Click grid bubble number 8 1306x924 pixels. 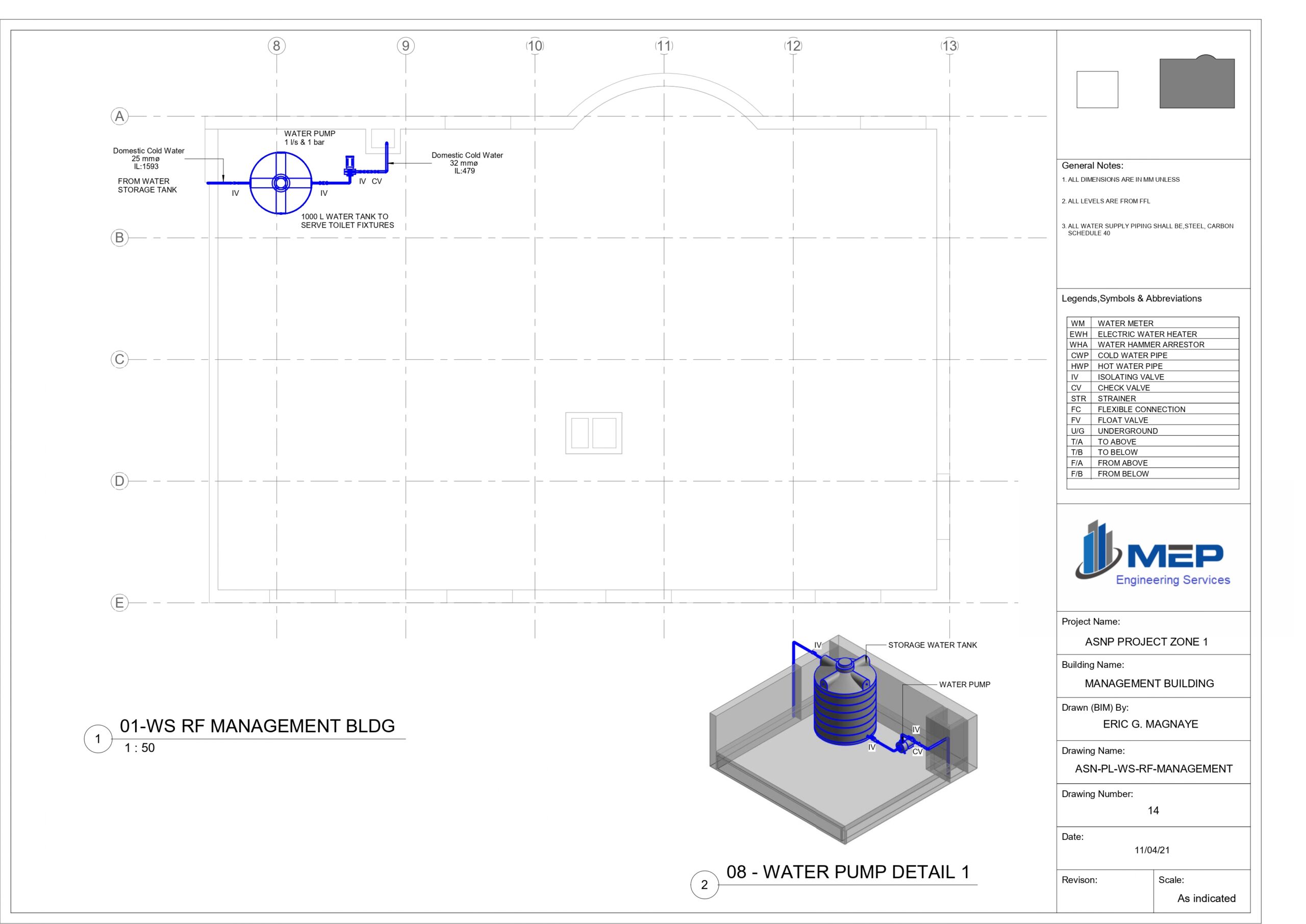277,46
